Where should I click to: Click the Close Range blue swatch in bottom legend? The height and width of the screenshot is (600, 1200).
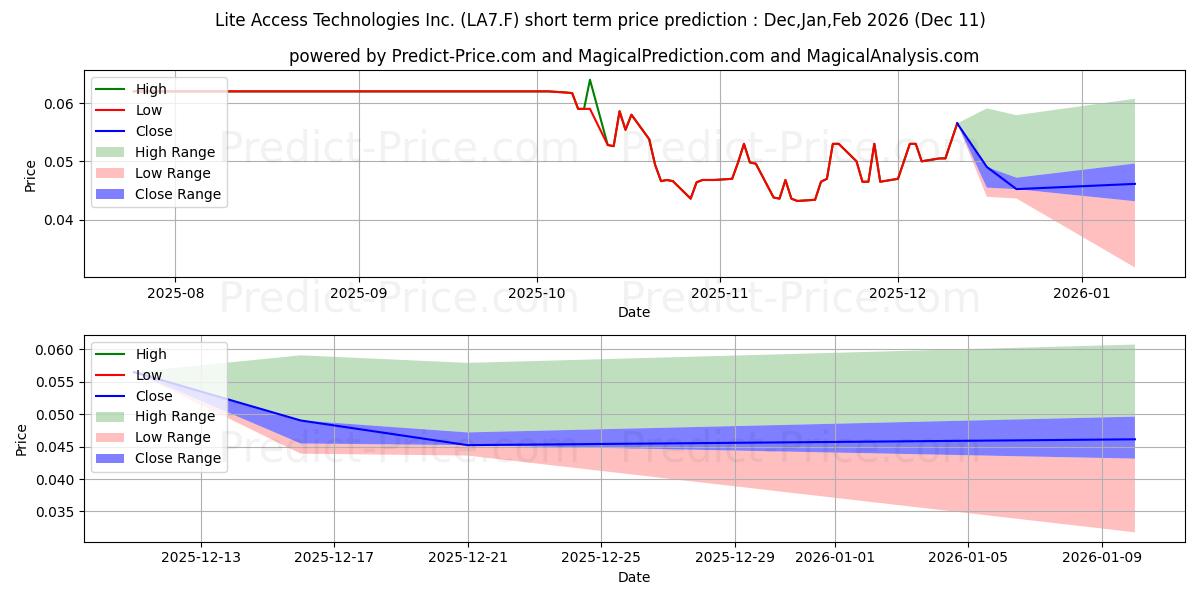click(111, 458)
